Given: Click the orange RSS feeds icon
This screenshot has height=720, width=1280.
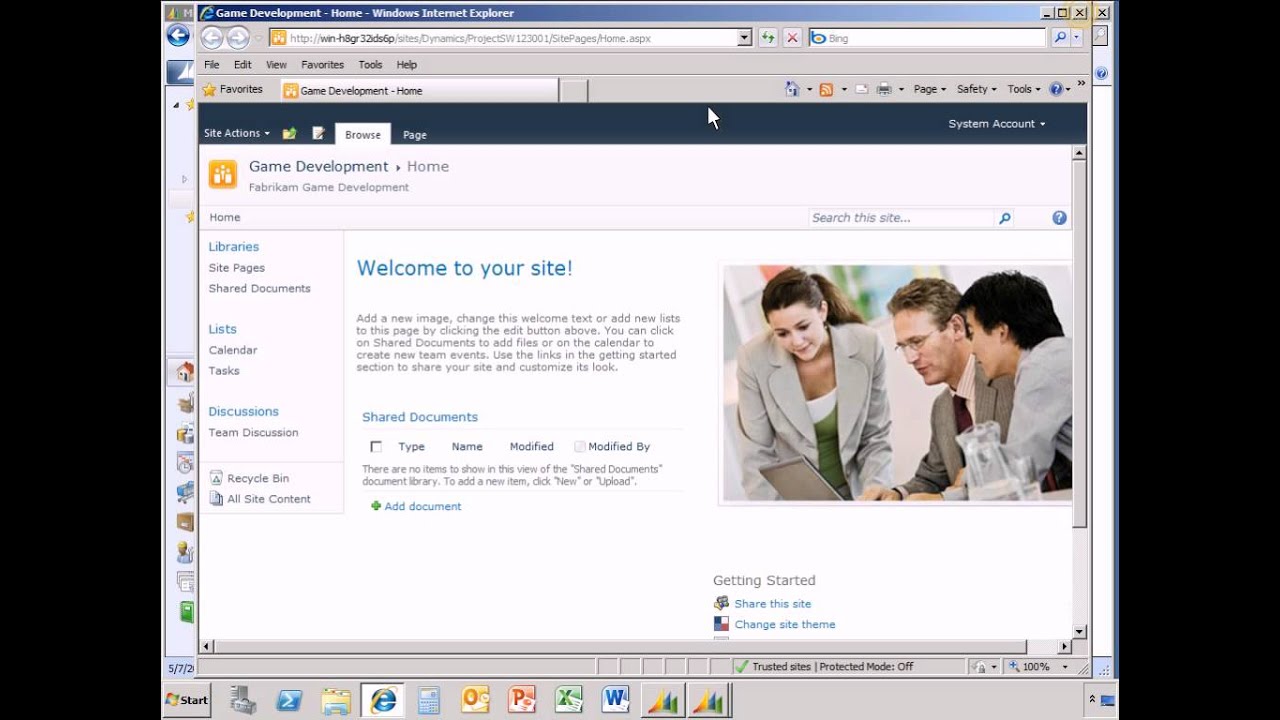Looking at the screenshot, I should pos(826,89).
